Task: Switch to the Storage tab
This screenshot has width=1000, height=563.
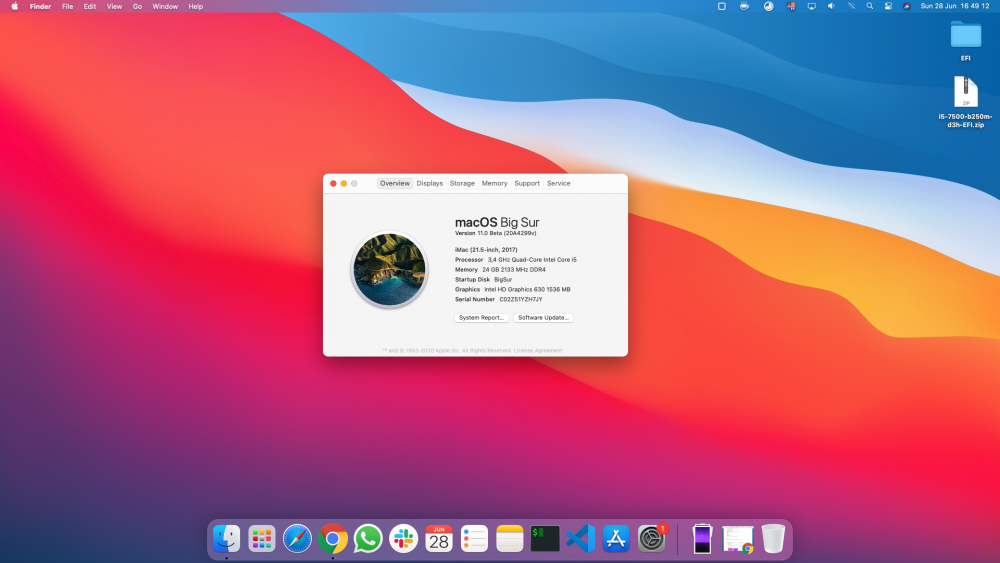Action: (462, 184)
